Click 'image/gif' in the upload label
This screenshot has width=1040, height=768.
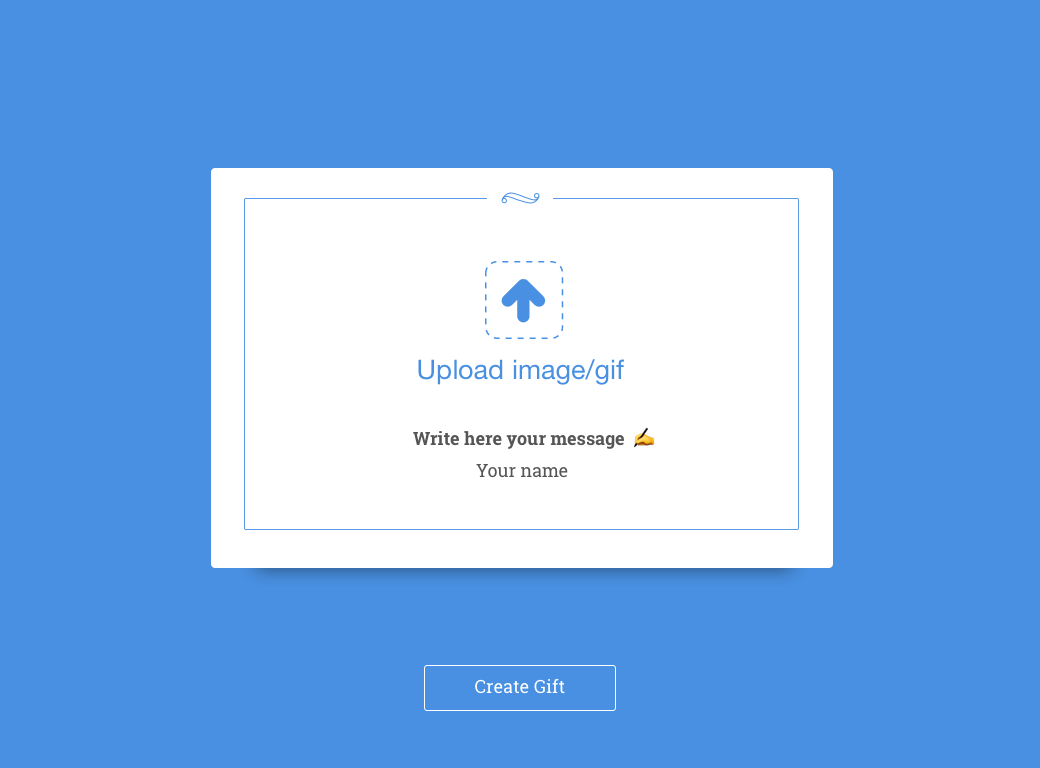tap(568, 370)
